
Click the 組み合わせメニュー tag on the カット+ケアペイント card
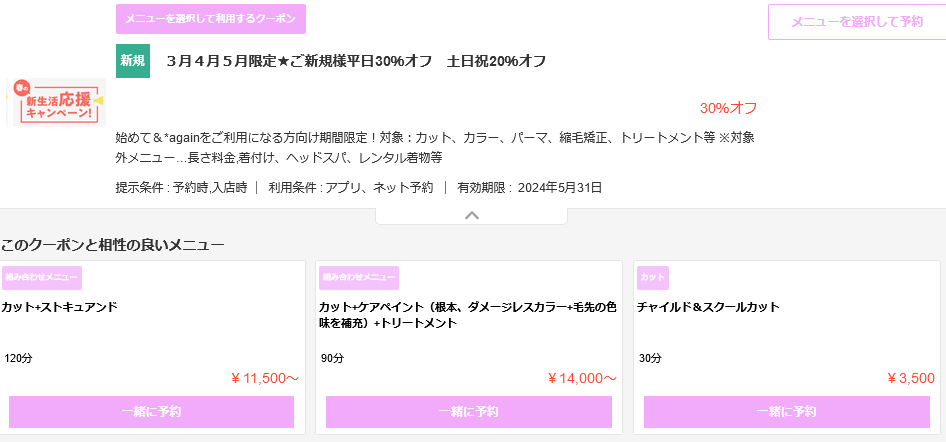pyautogui.click(x=359, y=277)
